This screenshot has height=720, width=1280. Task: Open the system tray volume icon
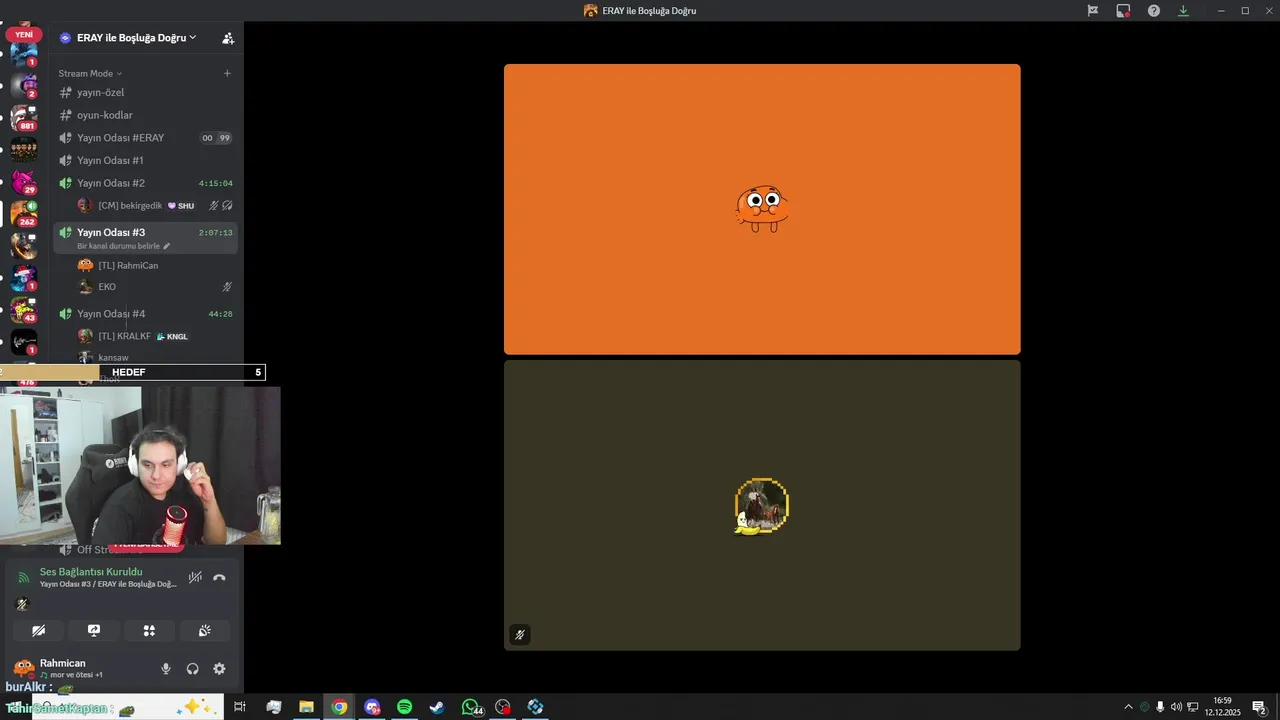pyautogui.click(x=1176, y=707)
